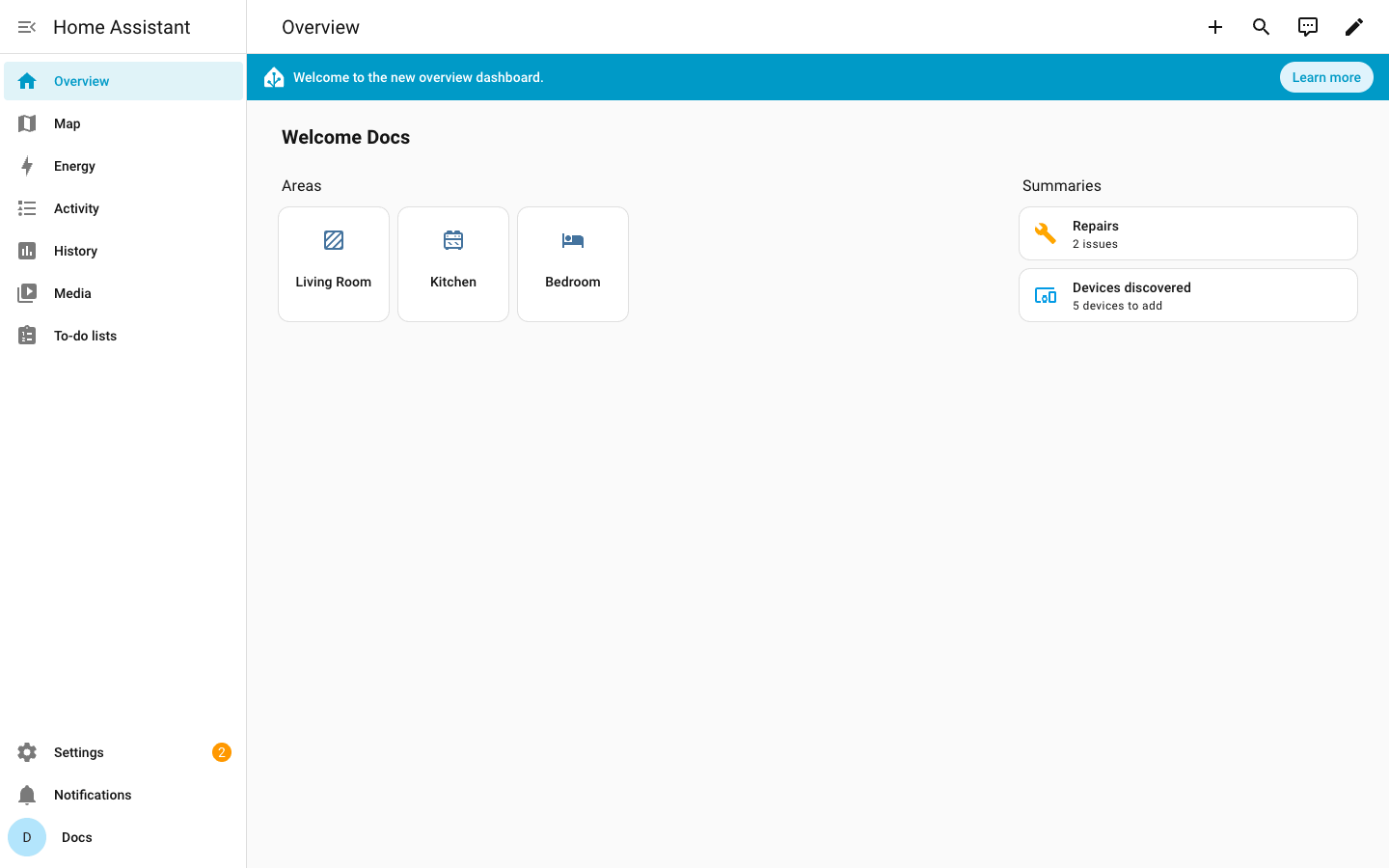Open the Map icon in sidebar
Image resolution: width=1389 pixels, height=868 pixels.
coord(27,123)
